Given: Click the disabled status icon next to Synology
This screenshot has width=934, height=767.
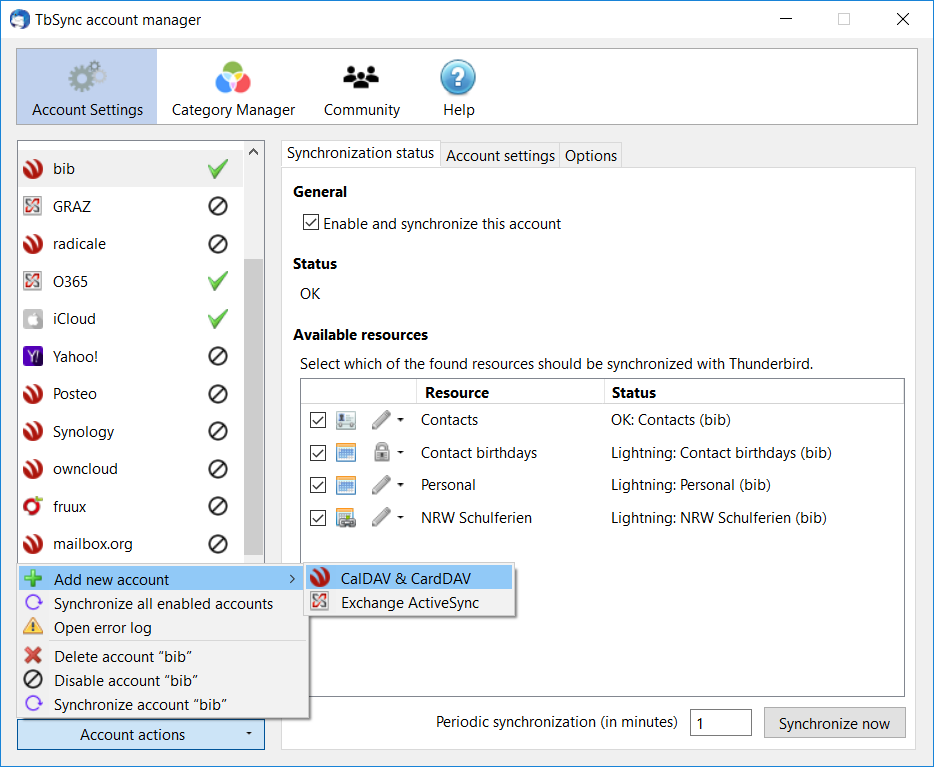Looking at the screenshot, I should (218, 431).
